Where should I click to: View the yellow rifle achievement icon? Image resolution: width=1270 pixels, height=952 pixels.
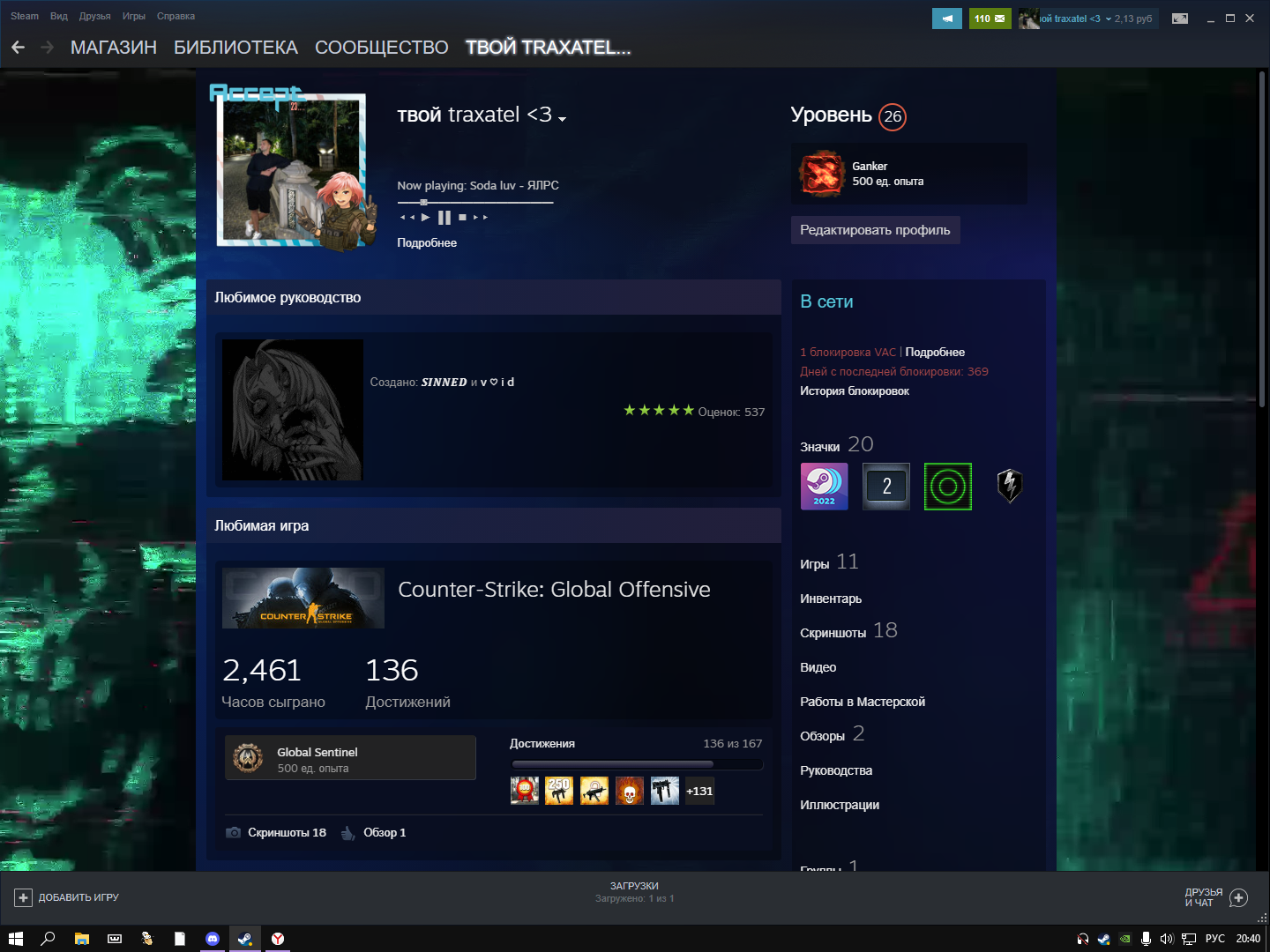[x=594, y=791]
